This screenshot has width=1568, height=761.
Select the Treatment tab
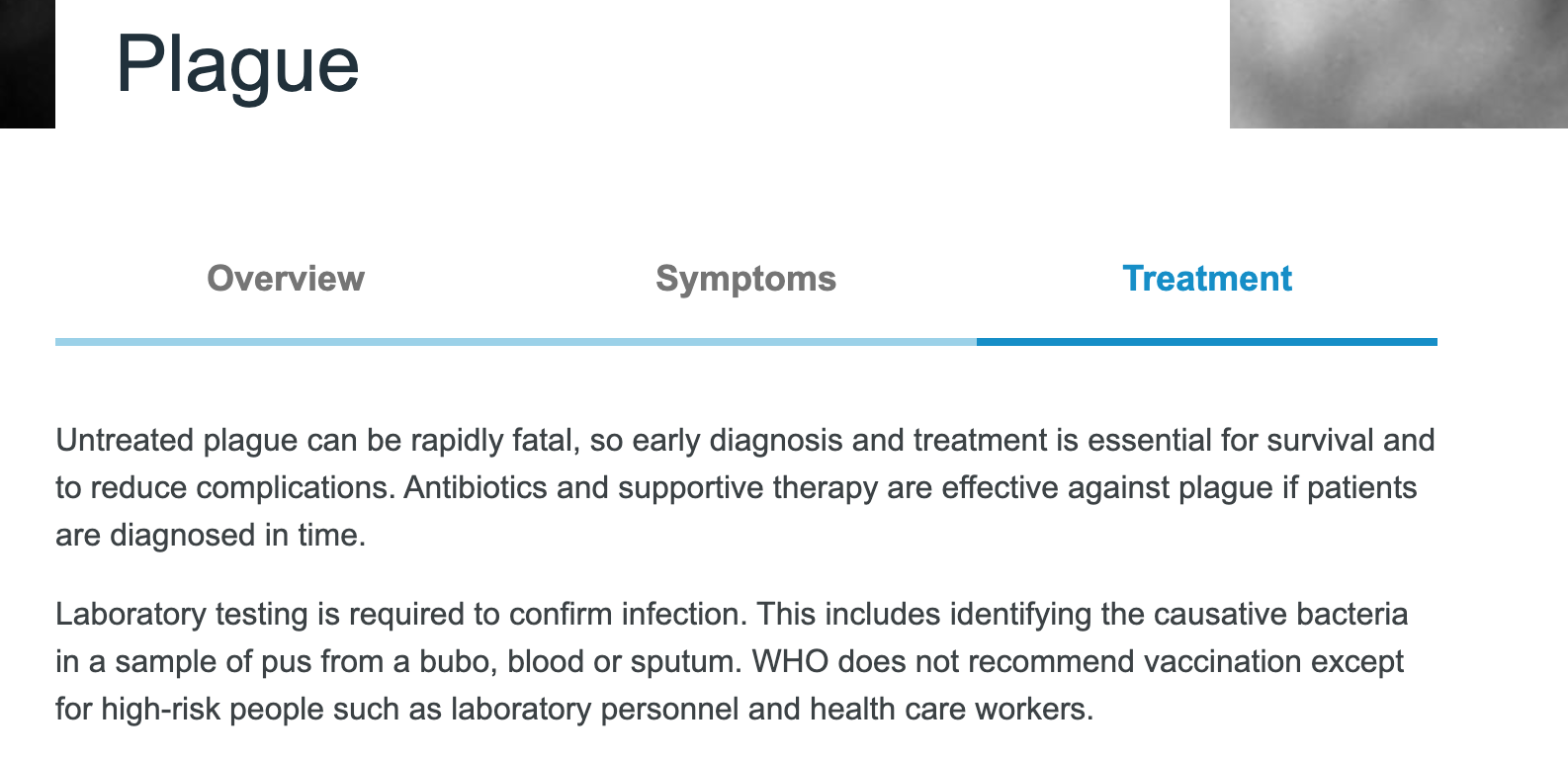pyautogui.click(x=1207, y=279)
